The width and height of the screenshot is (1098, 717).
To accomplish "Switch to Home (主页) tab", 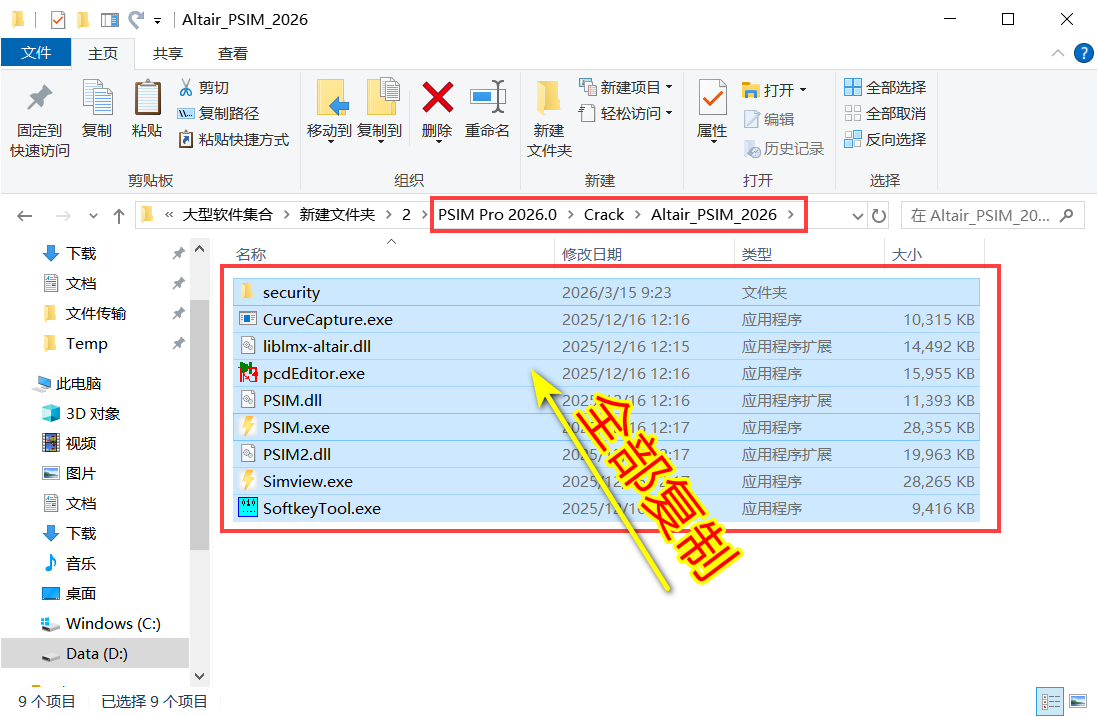I will pyautogui.click(x=103, y=54).
